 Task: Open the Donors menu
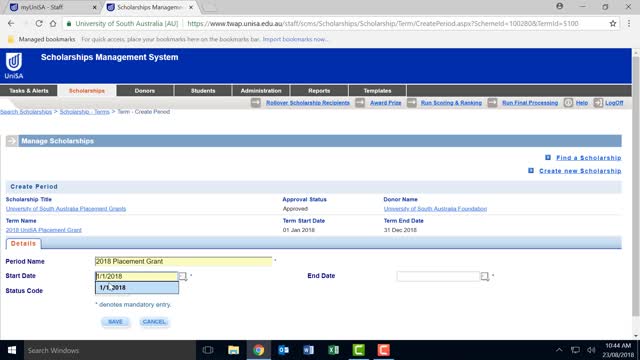point(145,91)
